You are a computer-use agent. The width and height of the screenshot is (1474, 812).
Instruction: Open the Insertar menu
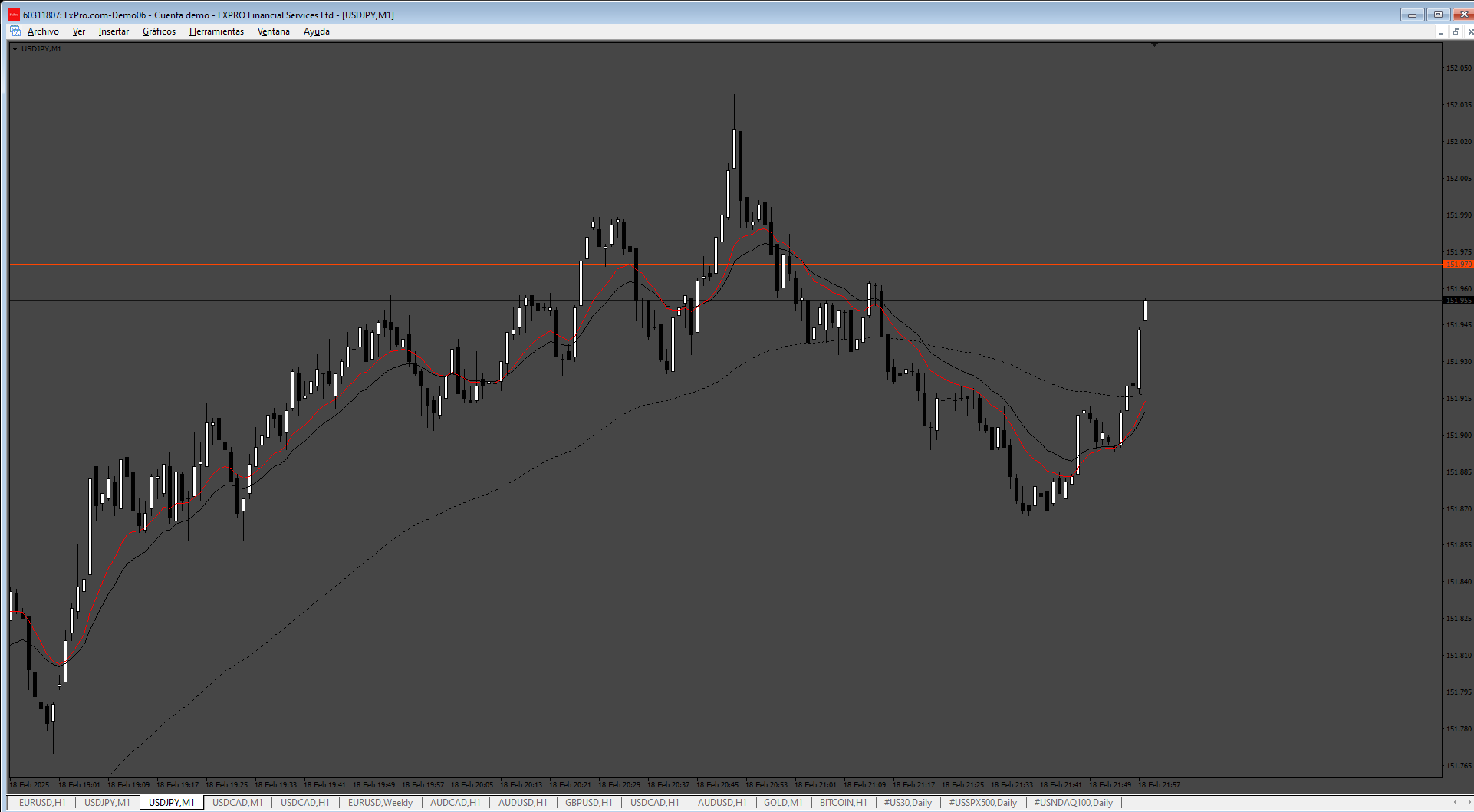[x=114, y=31]
